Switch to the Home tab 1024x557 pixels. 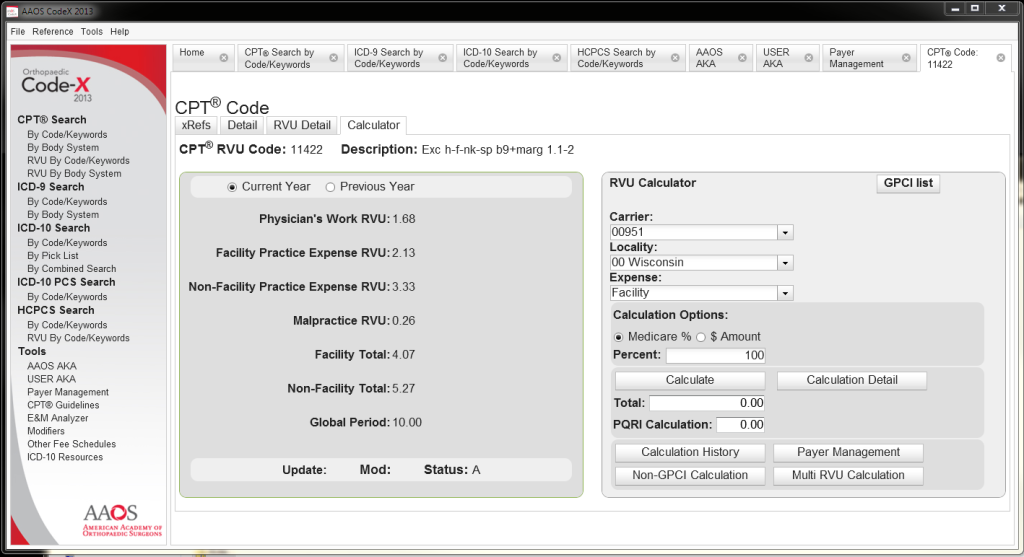192,53
